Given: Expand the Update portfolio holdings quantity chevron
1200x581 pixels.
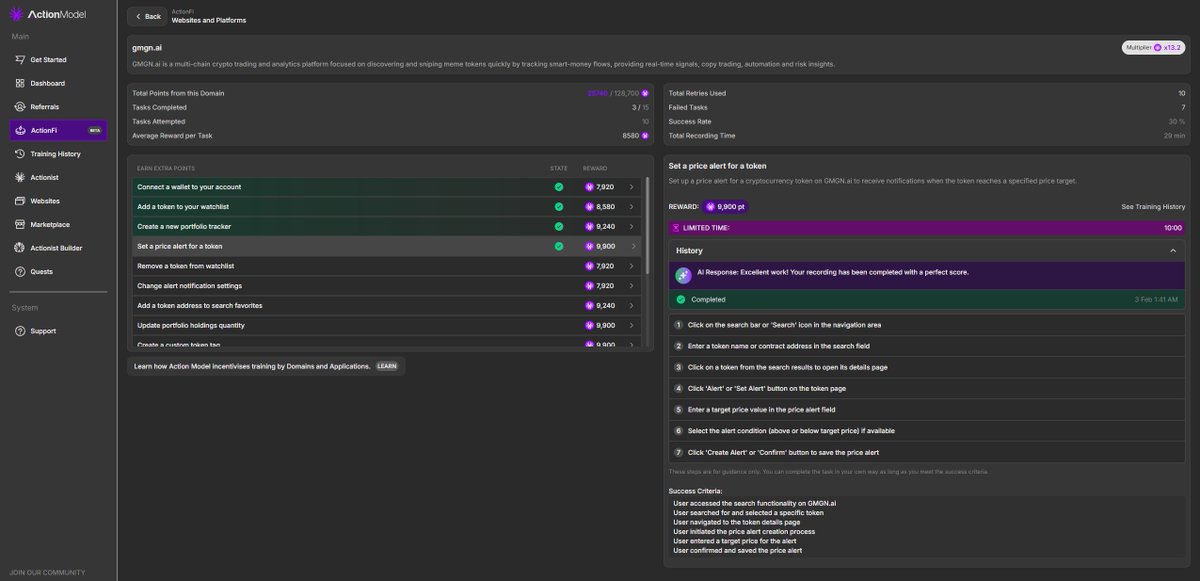Looking at the screenshot, I should pyautogui.click(x=631, y=325).
